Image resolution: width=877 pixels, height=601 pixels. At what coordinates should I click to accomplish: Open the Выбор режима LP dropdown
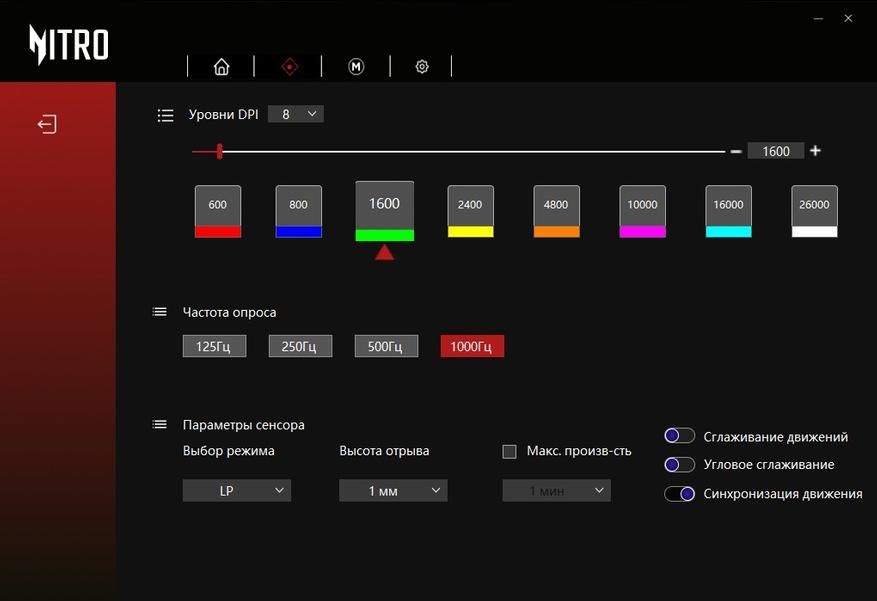(x=237, y=491)
